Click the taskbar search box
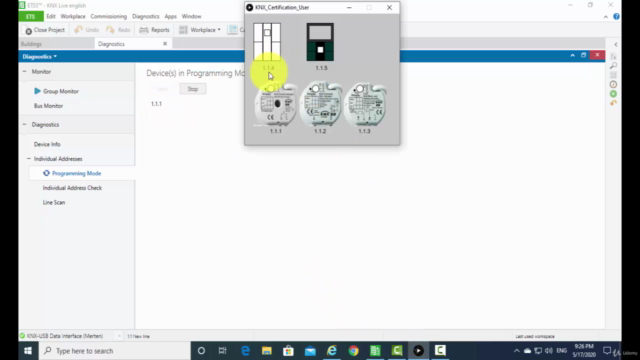This screenshot has height=360, width=640. point(115,351)
